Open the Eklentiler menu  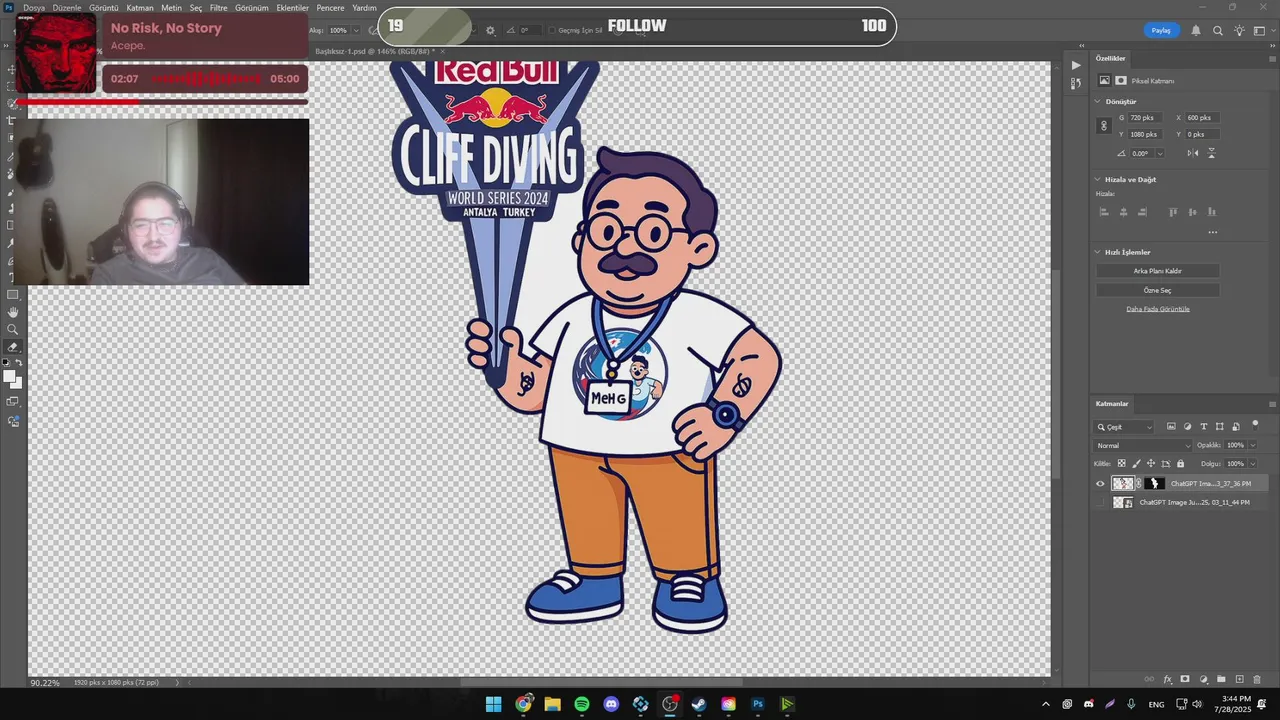[x=292, y=8]
